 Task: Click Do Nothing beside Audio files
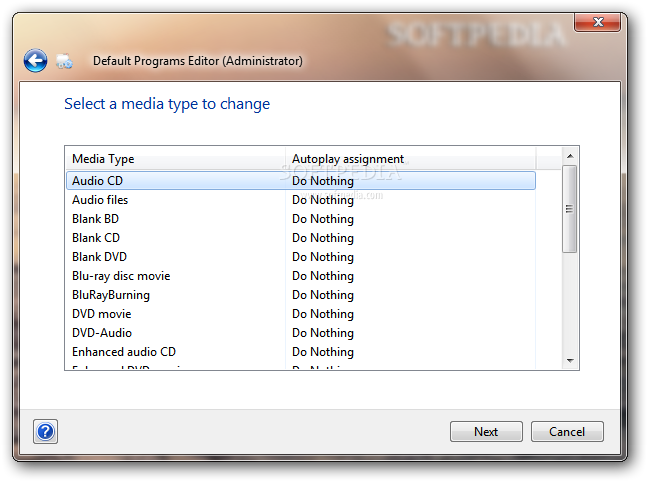click(323, 200)
